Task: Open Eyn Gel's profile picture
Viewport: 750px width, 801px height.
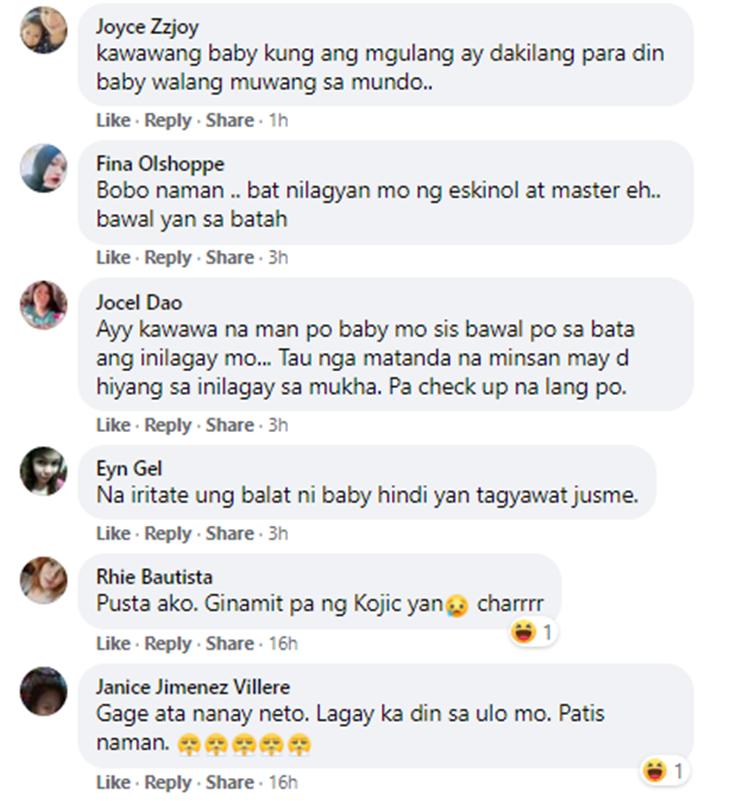Action: [x=43, y=472]
